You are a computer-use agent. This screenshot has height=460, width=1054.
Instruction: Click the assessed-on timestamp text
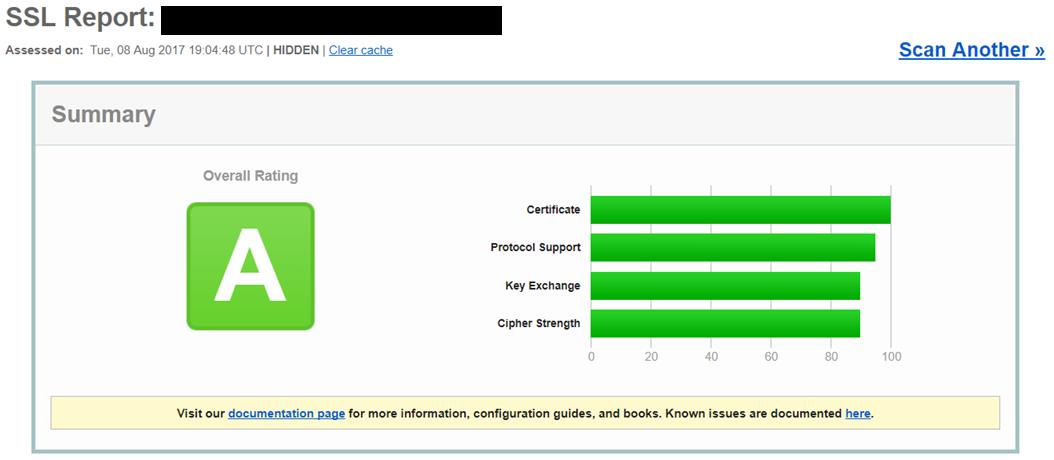tap(175, 50)
